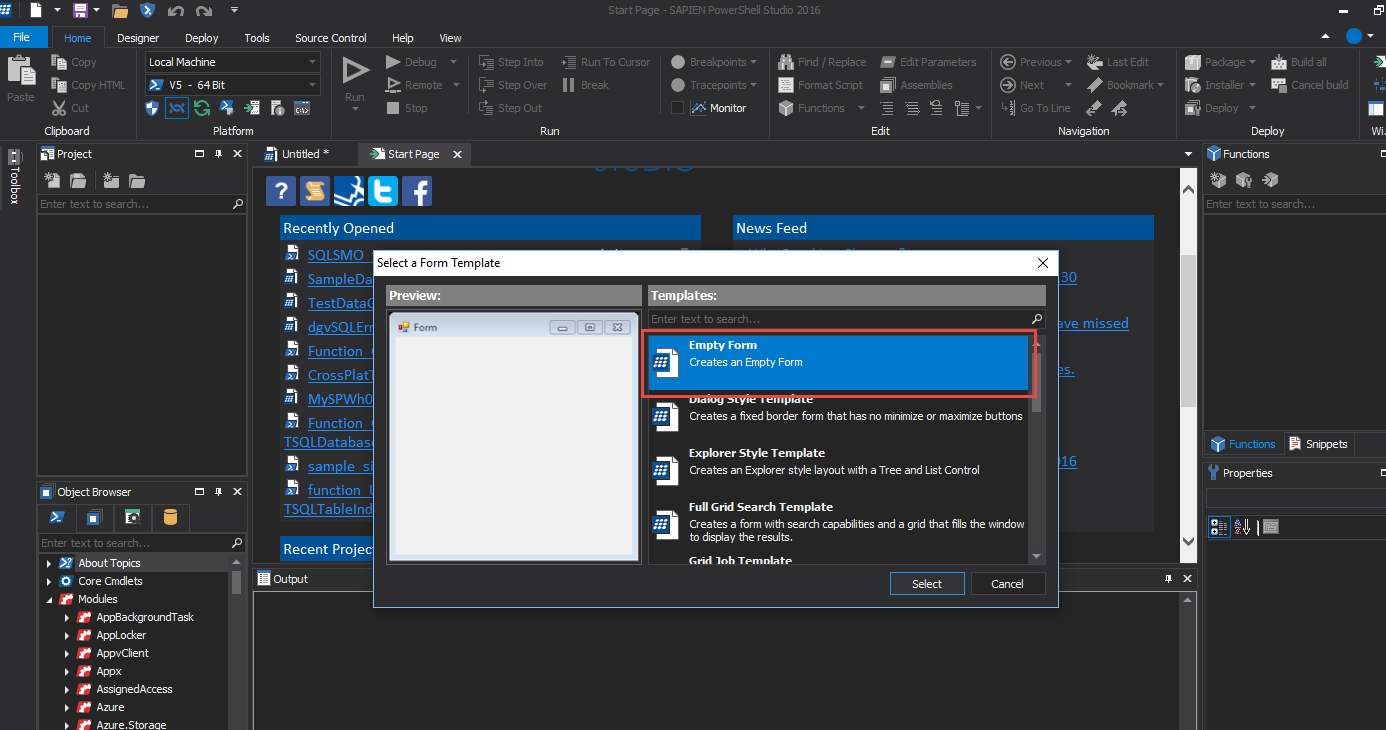1386x730 pixels.
Task: Click the database cylinder icon in Object Browser
Action: (x=170, y=517)
